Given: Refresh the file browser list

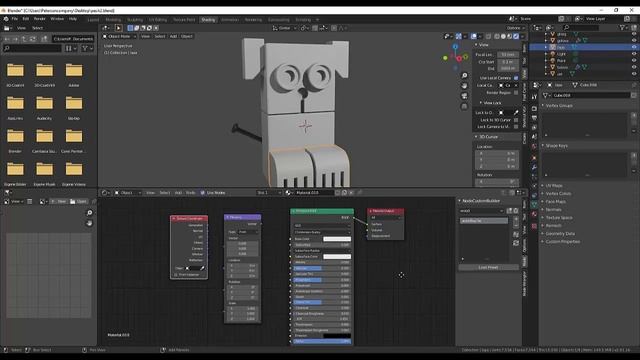Looking at the screenshot, I should tap(33, 39).
